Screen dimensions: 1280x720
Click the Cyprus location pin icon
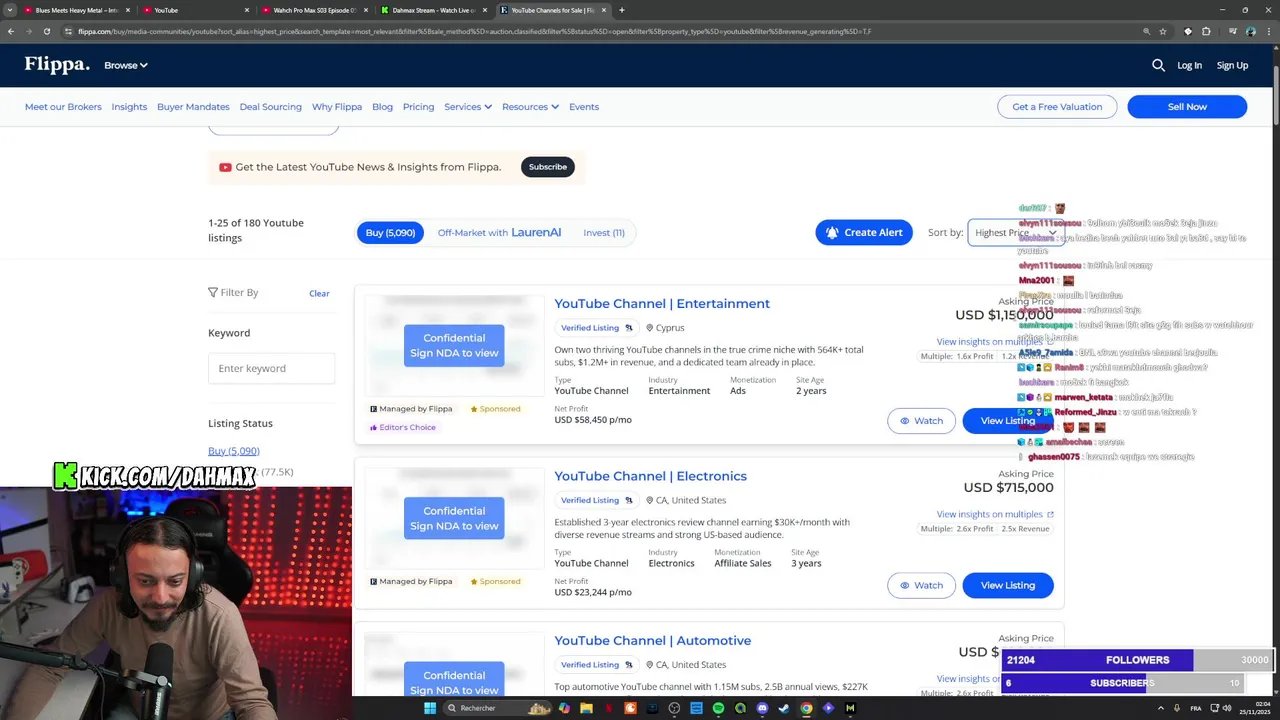[x=650, y=328]
